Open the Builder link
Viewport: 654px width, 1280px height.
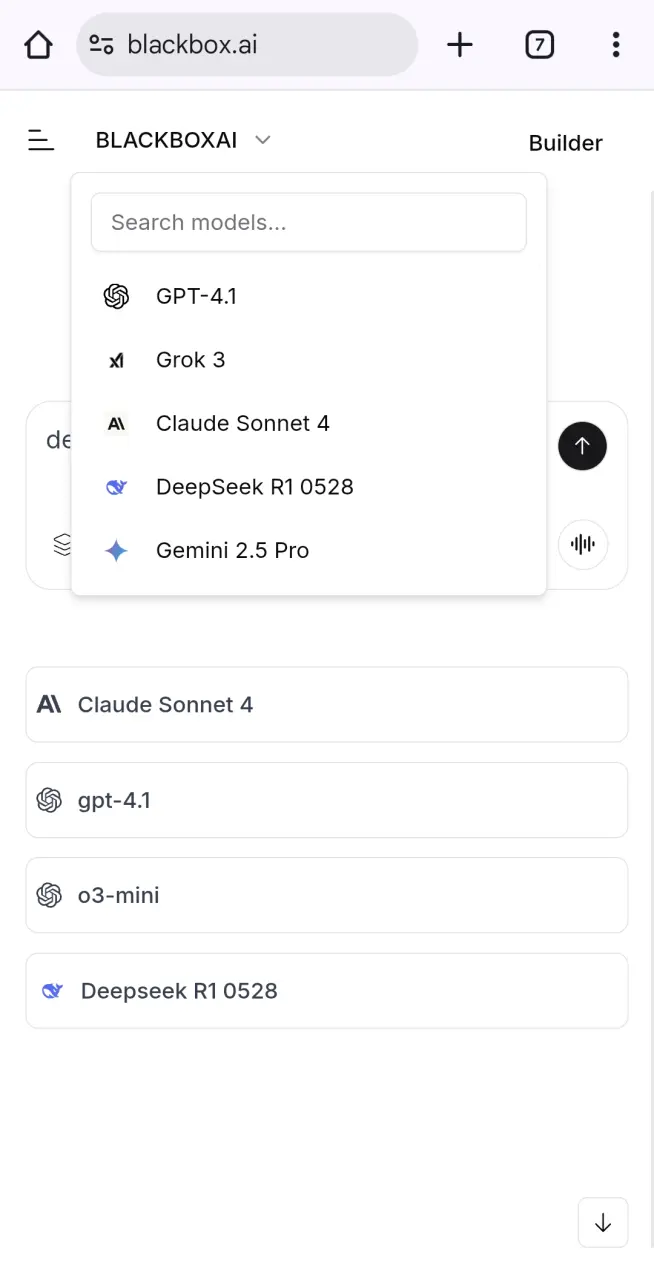565,143
